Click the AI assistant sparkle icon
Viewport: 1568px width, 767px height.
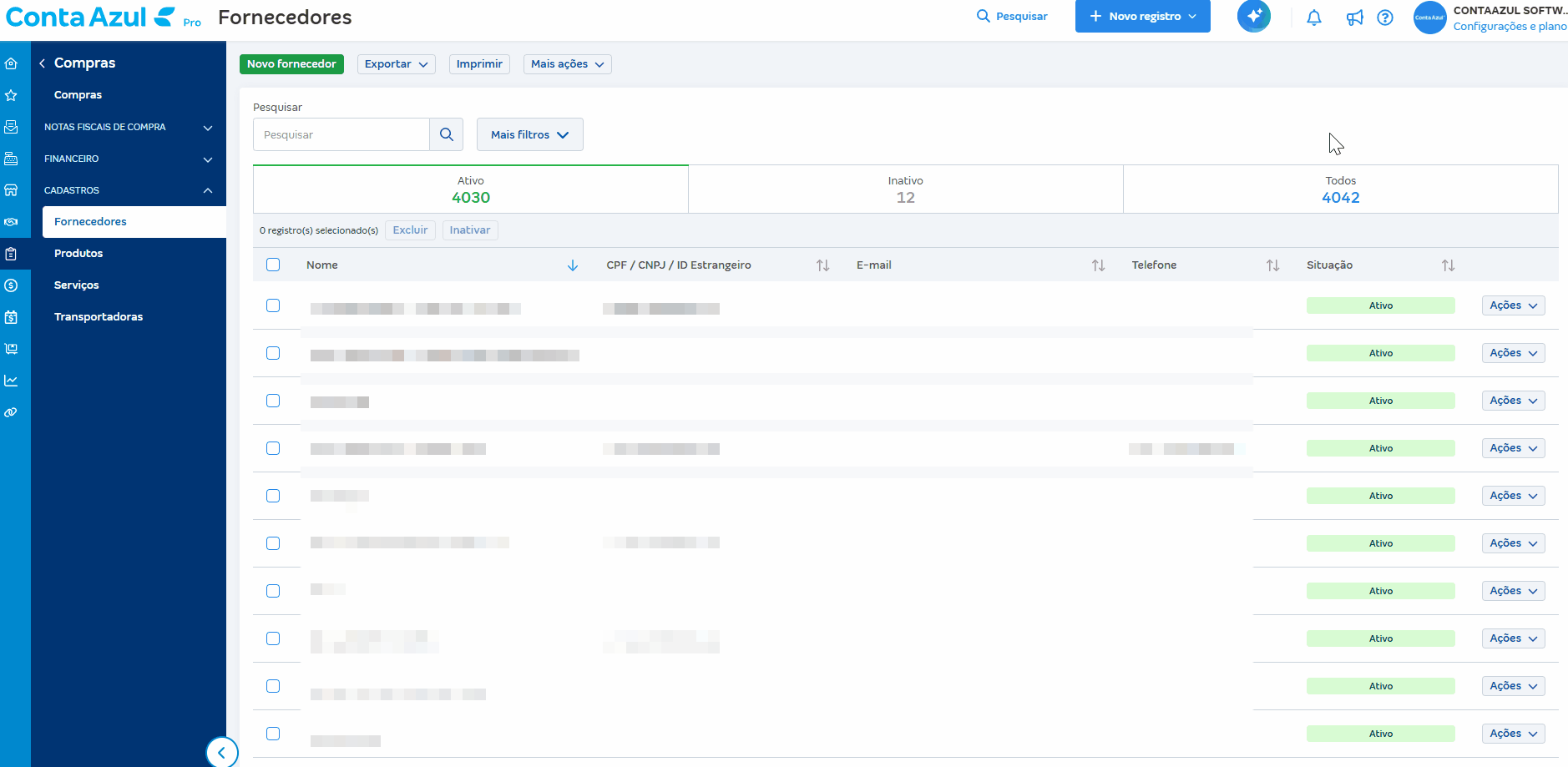coord(1253,16)
